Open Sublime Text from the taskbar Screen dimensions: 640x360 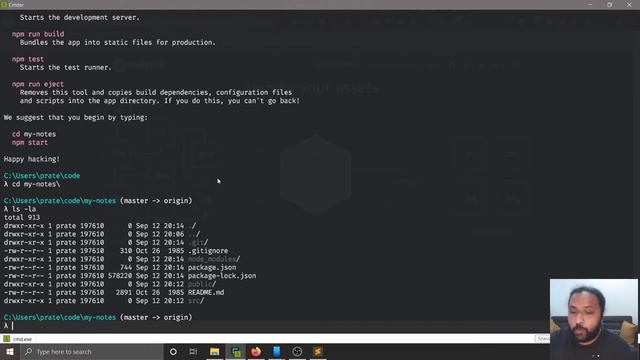pyautogui.click(x=318, y=351)
